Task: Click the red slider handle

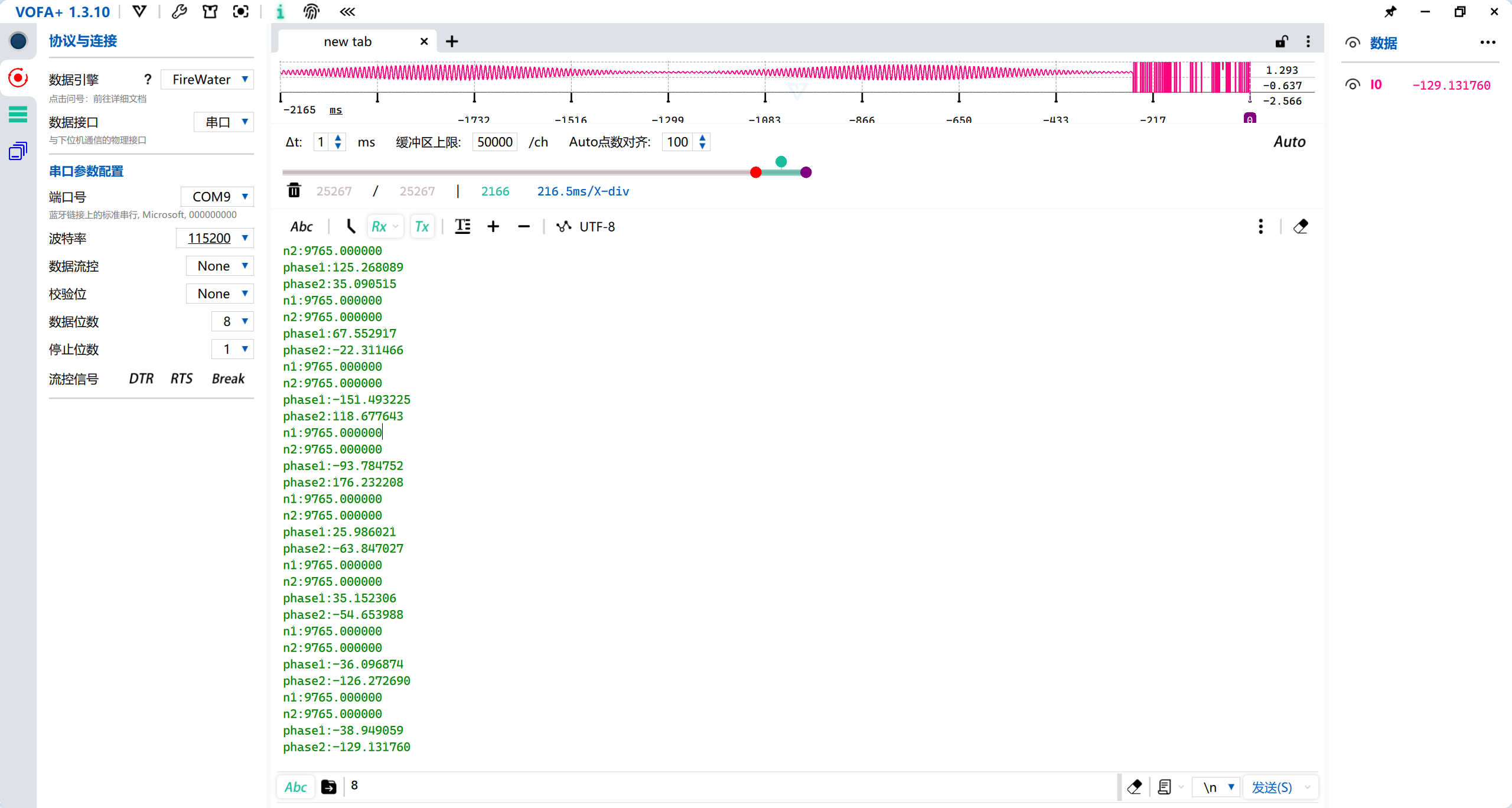Action: click(755, 172)
